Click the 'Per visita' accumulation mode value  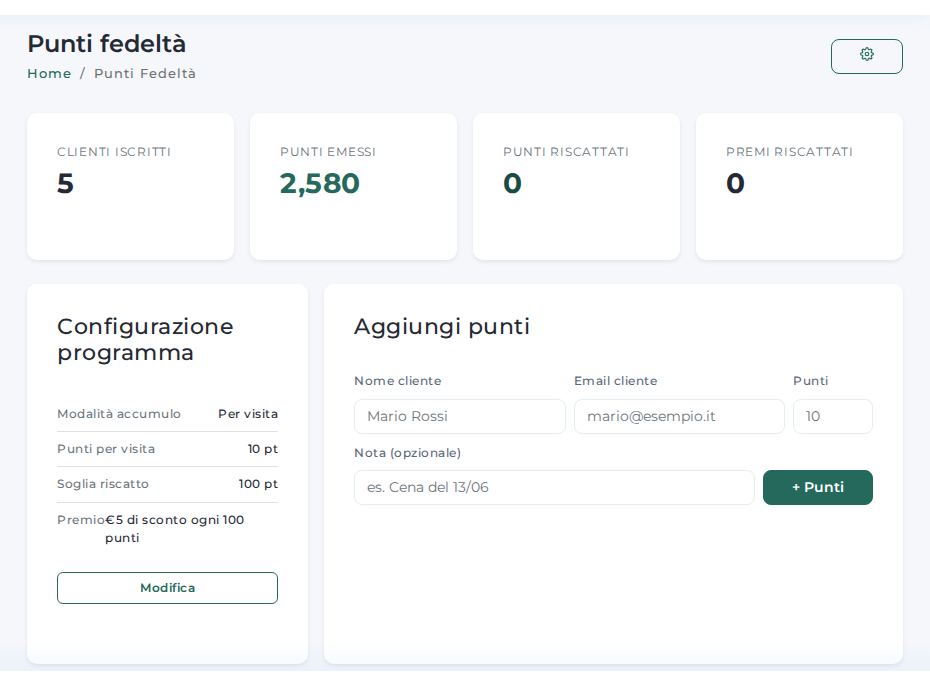tap(248, 414)
